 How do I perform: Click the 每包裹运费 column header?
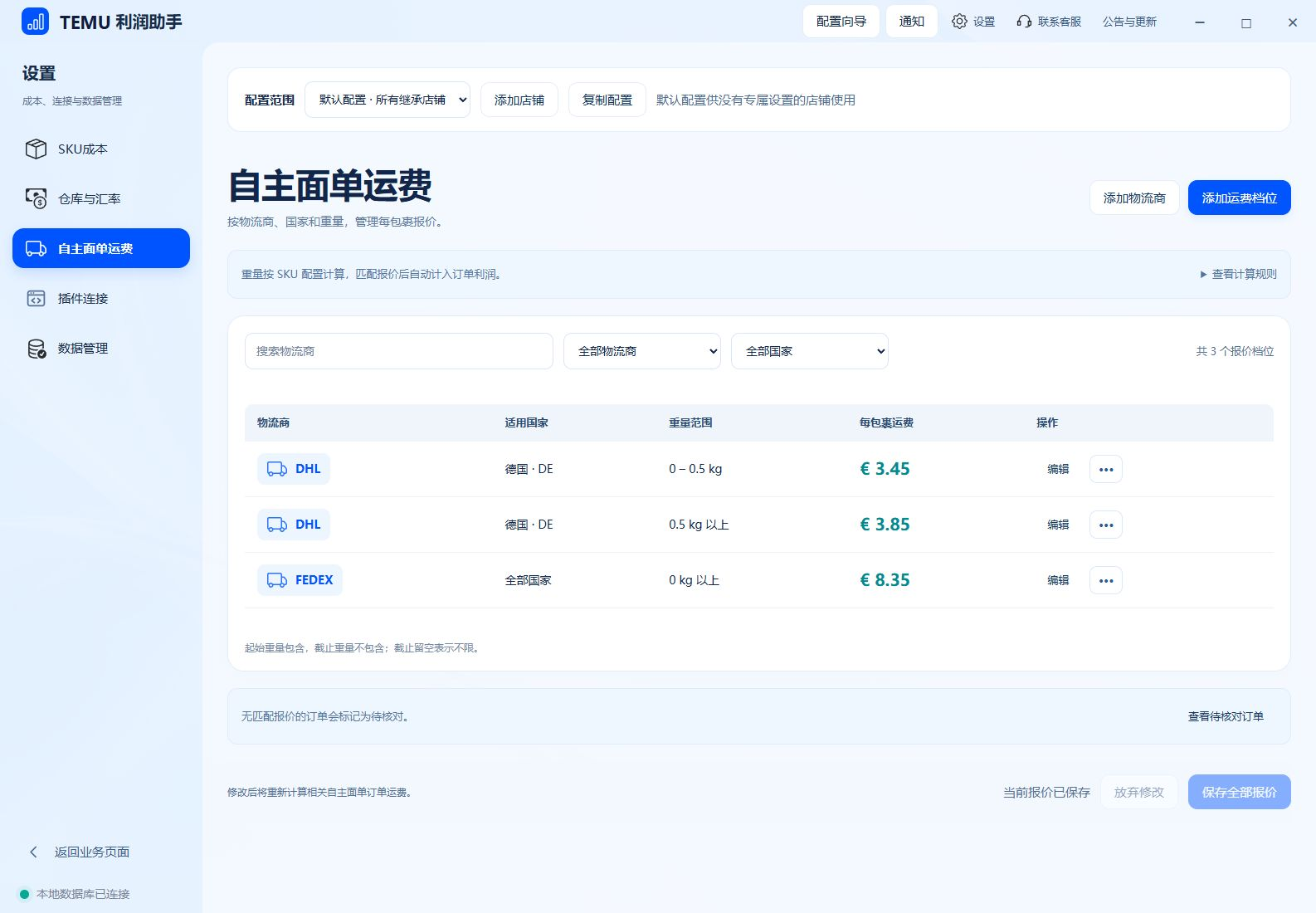[x=886, y=422]
